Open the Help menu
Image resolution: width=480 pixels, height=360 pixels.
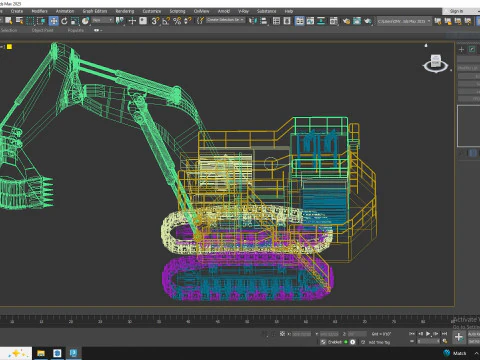[289, 11]
